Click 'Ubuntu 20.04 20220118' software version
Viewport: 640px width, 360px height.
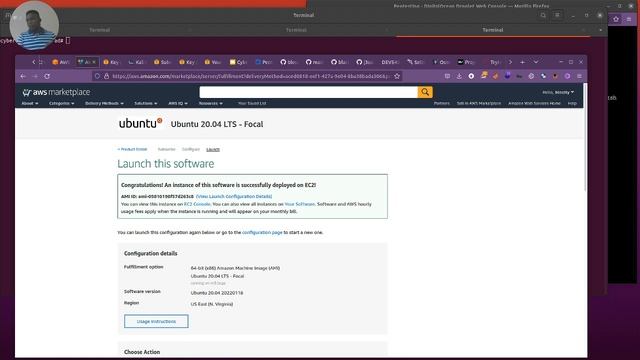(217, 293)
